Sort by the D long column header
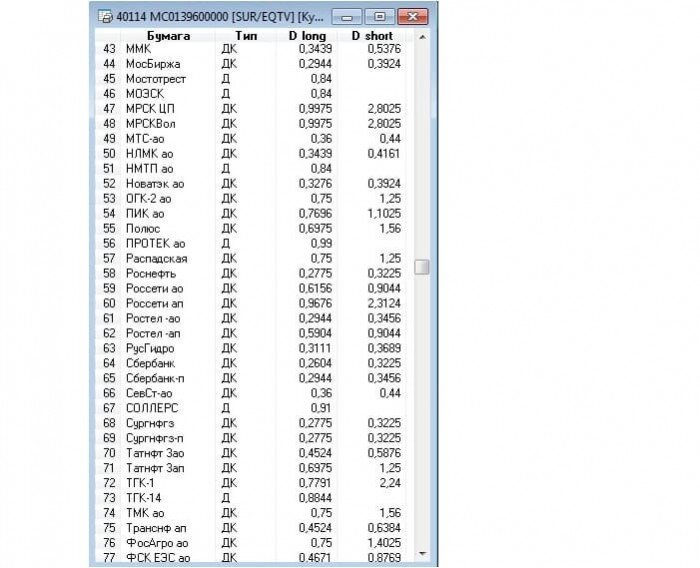This screenshot has width=700, height=568. (x=307, y=36)
